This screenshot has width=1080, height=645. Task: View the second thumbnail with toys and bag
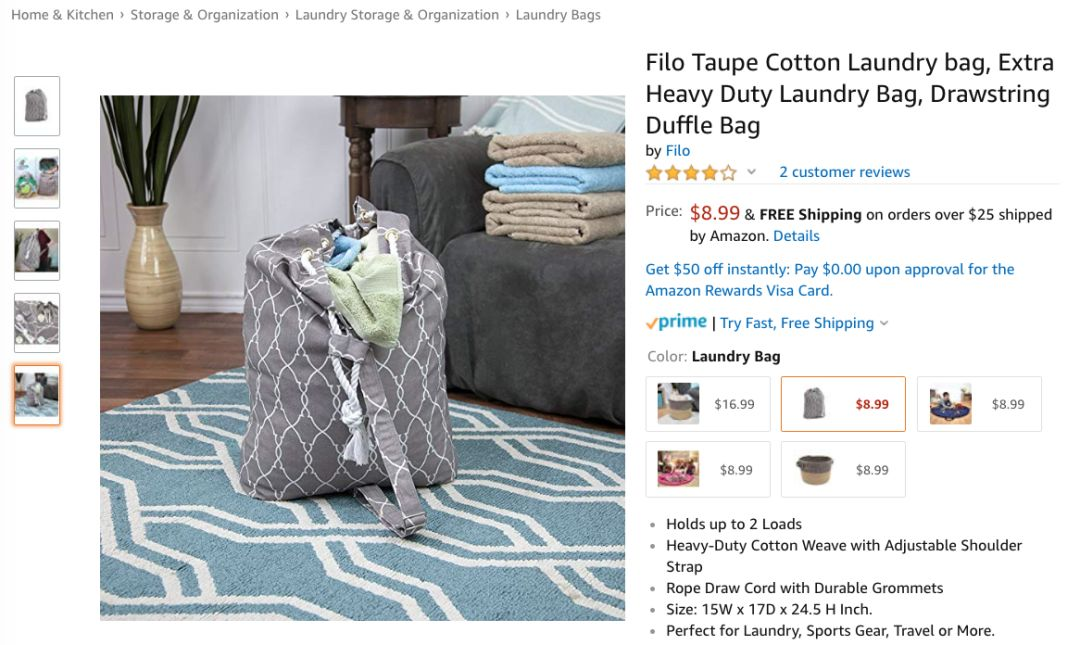pos(37,178)
